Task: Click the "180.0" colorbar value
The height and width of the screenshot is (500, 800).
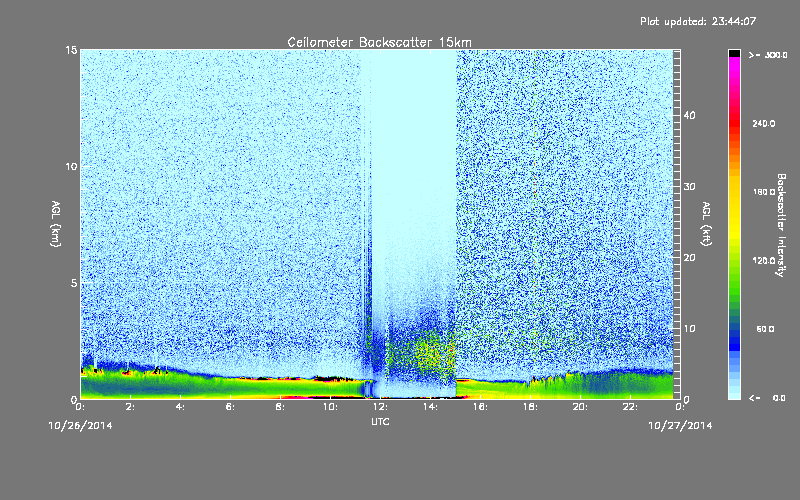Action: [x=764, y=192]
